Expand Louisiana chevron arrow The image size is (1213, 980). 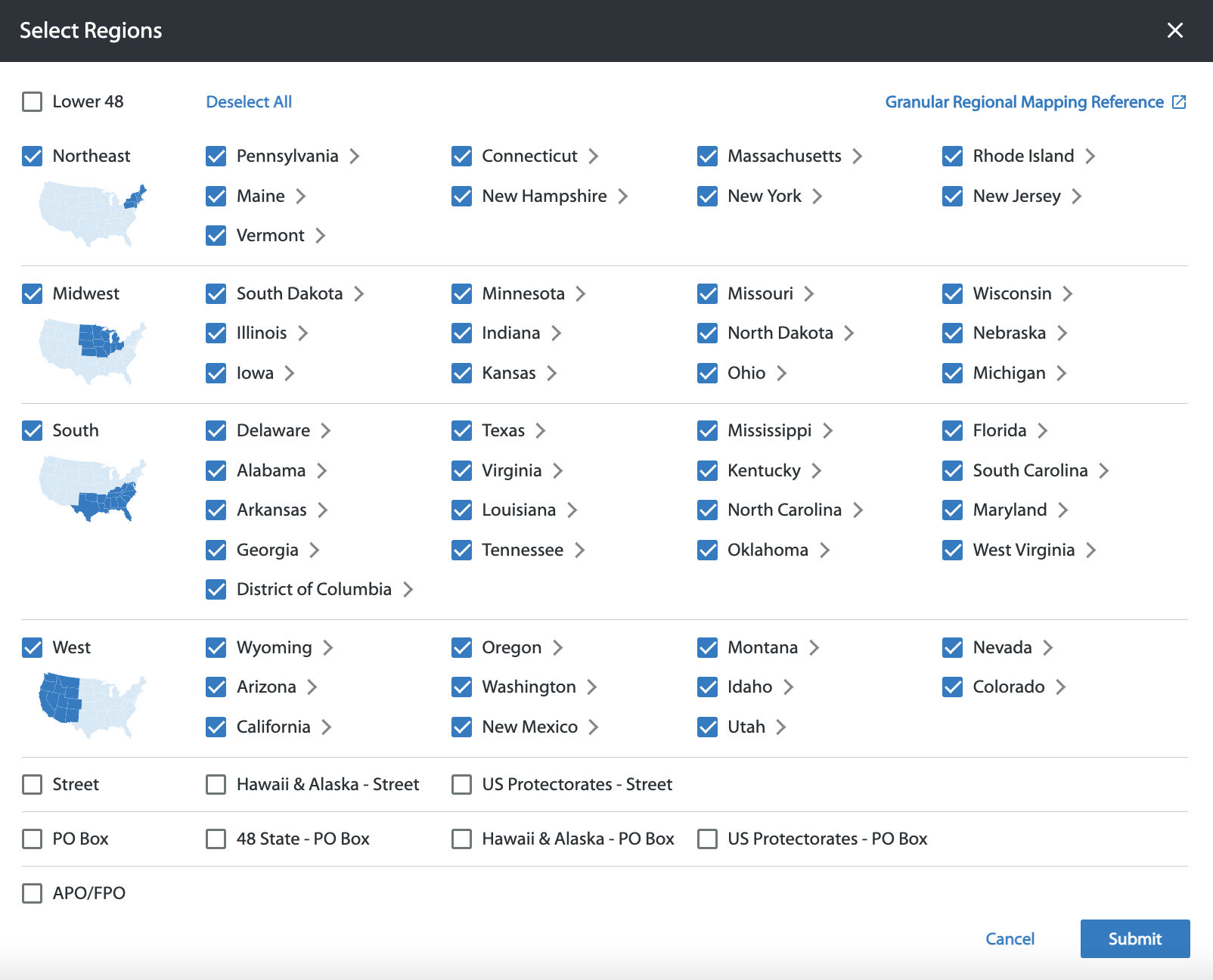pyautogui.click(x=572, y=510)
